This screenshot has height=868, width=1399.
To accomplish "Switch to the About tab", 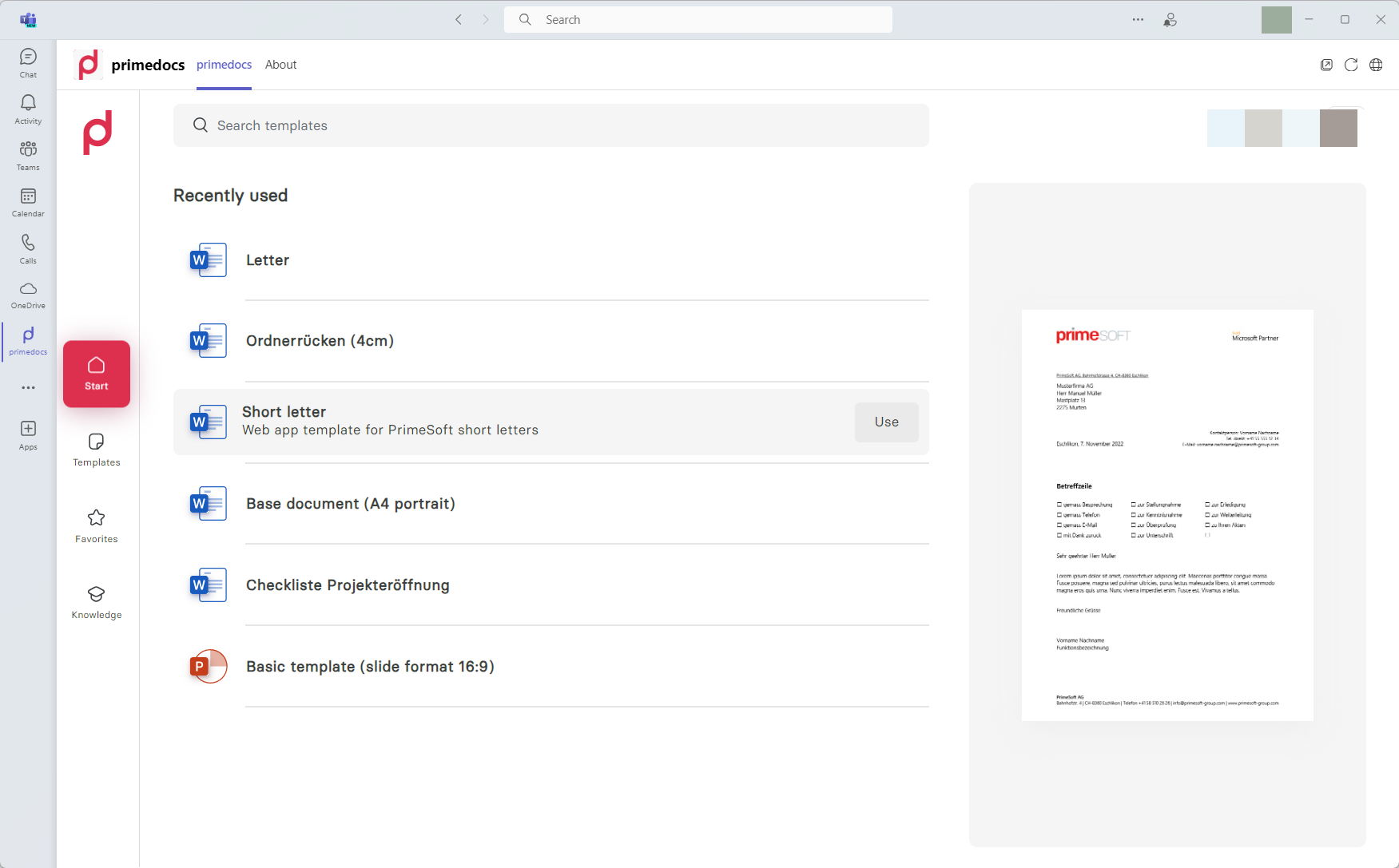I will 280,65.
